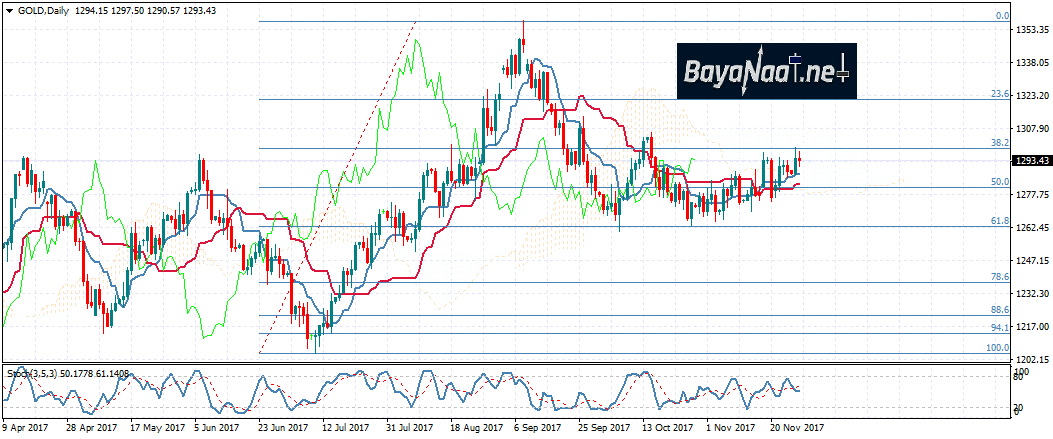The height and width of the screenshot is (439, 1053).
Task: Click the BayaNaat.net logo
Action: coord(766,71)
